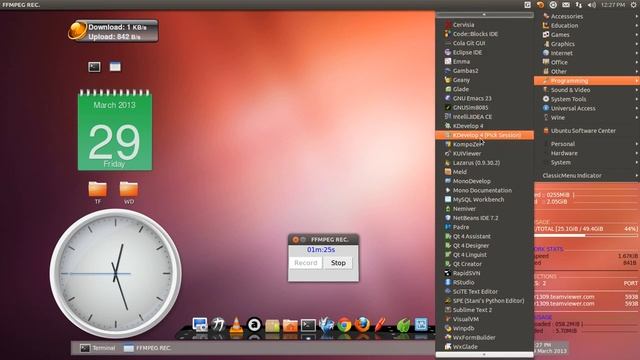Viewport: 640px width, 360px height.
Task: Open Office submenu
Action: pos(587,62)
